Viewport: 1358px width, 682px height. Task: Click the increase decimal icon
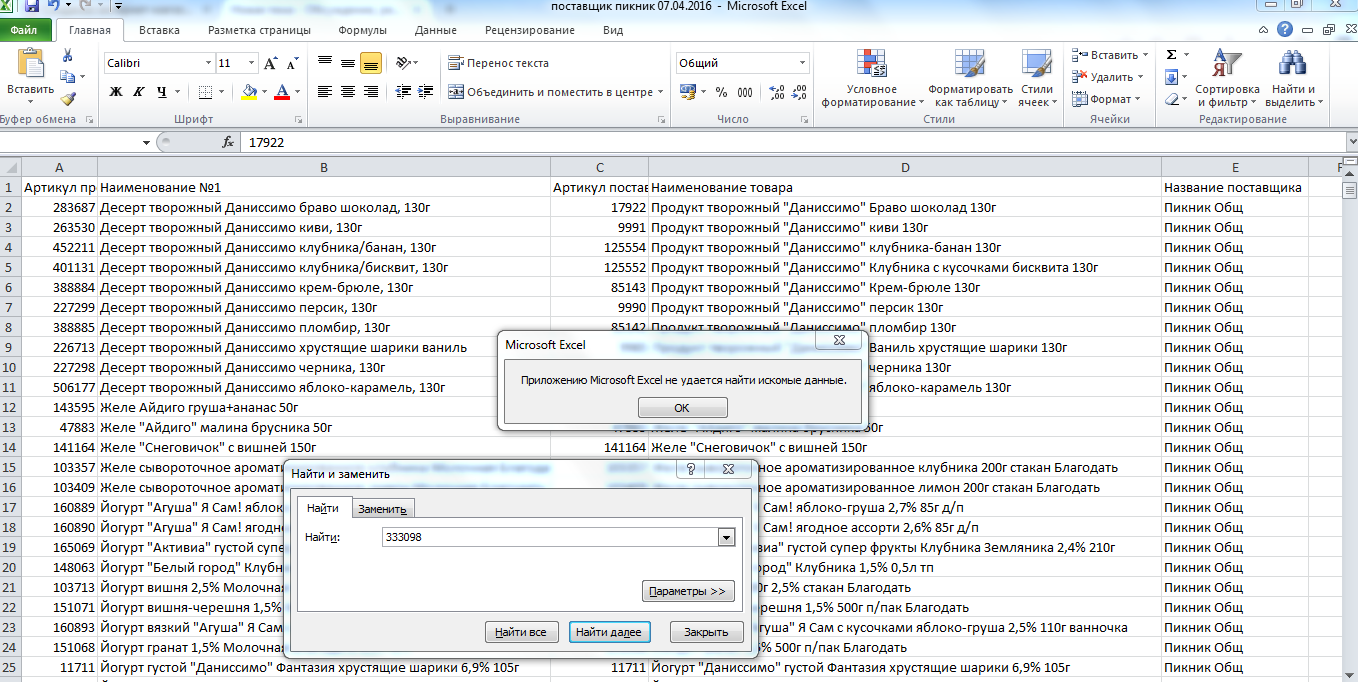coord(775,92)
